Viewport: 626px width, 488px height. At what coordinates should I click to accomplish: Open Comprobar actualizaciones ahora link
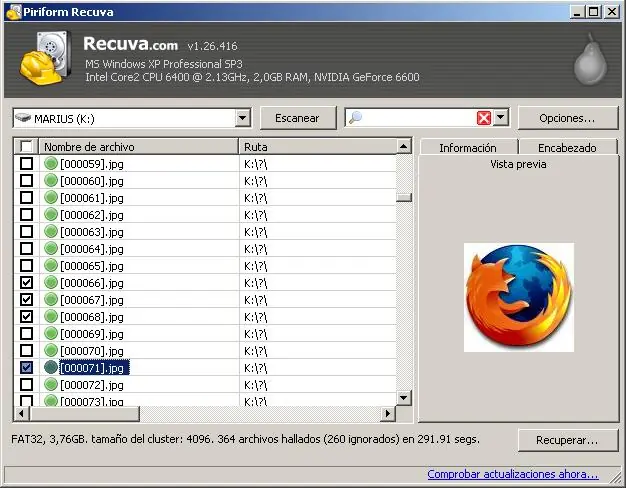(x=513, y=474)
